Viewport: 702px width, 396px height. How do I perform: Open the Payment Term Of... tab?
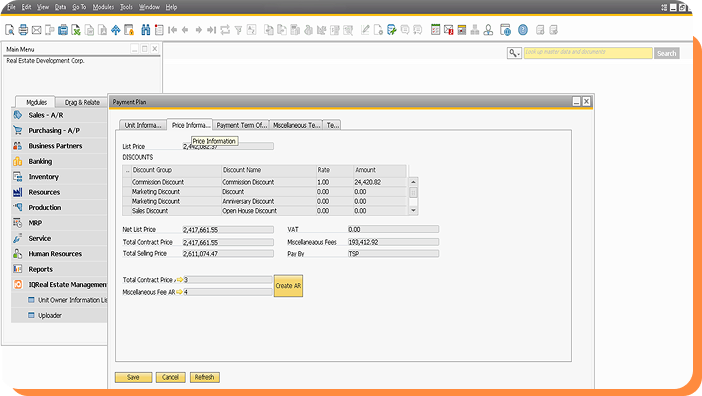(x=241, y=125)
